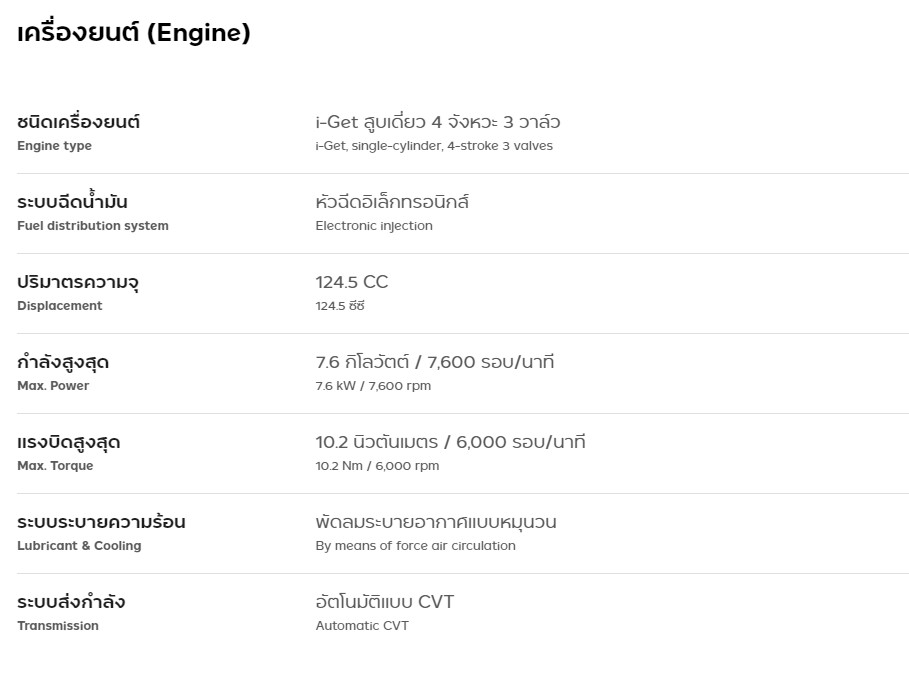Click the Thai 'แรงบิดสูงสุด' row title

click(69, 442)
